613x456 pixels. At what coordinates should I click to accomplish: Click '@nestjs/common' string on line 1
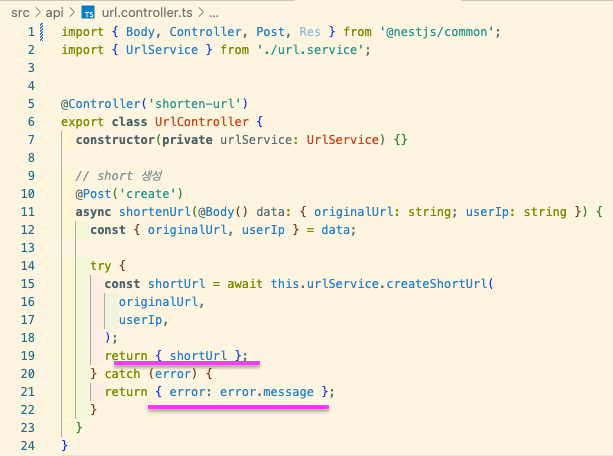coord(437,32)
